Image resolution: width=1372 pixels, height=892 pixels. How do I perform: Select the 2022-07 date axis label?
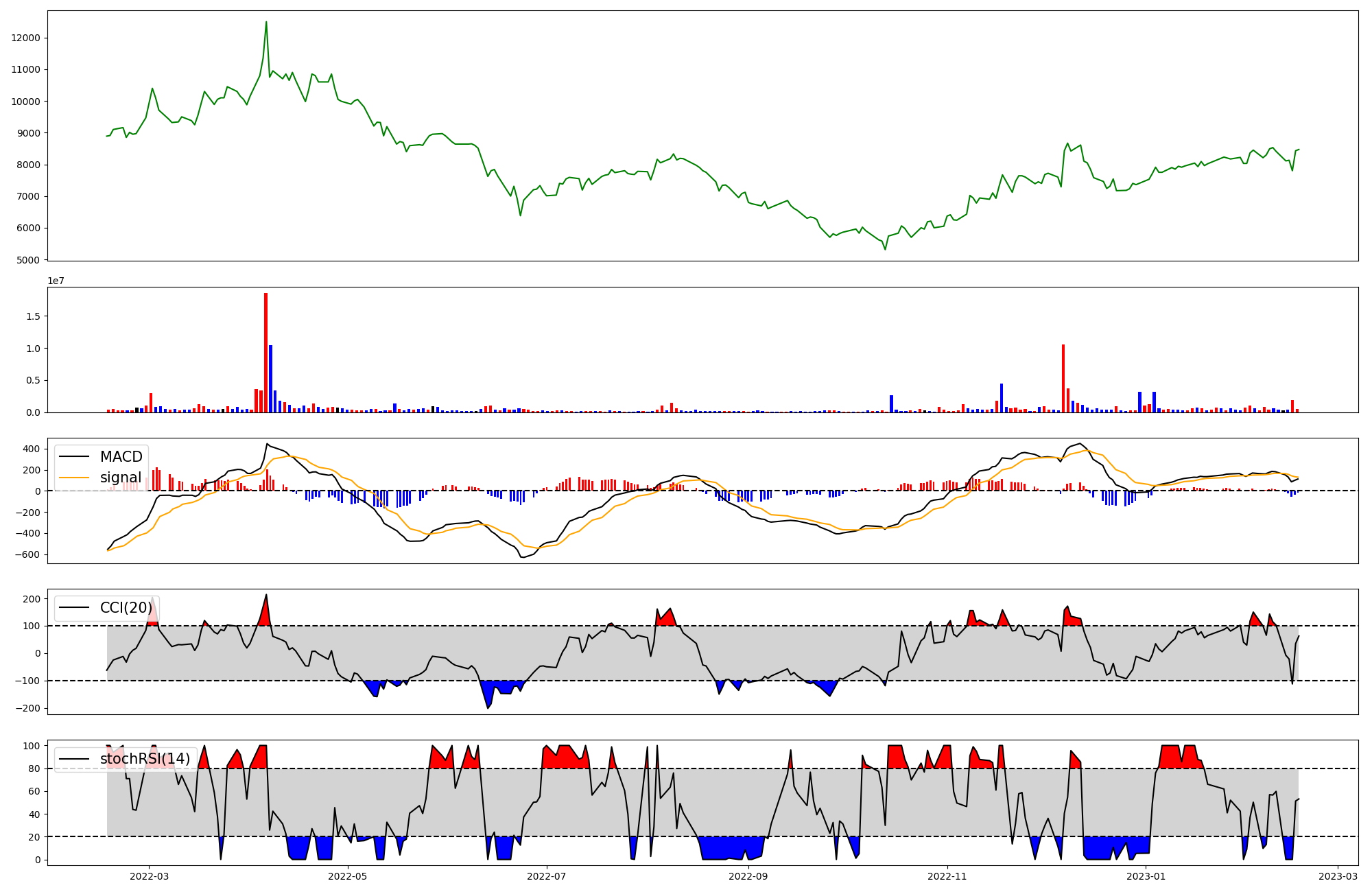click(547, 876)
